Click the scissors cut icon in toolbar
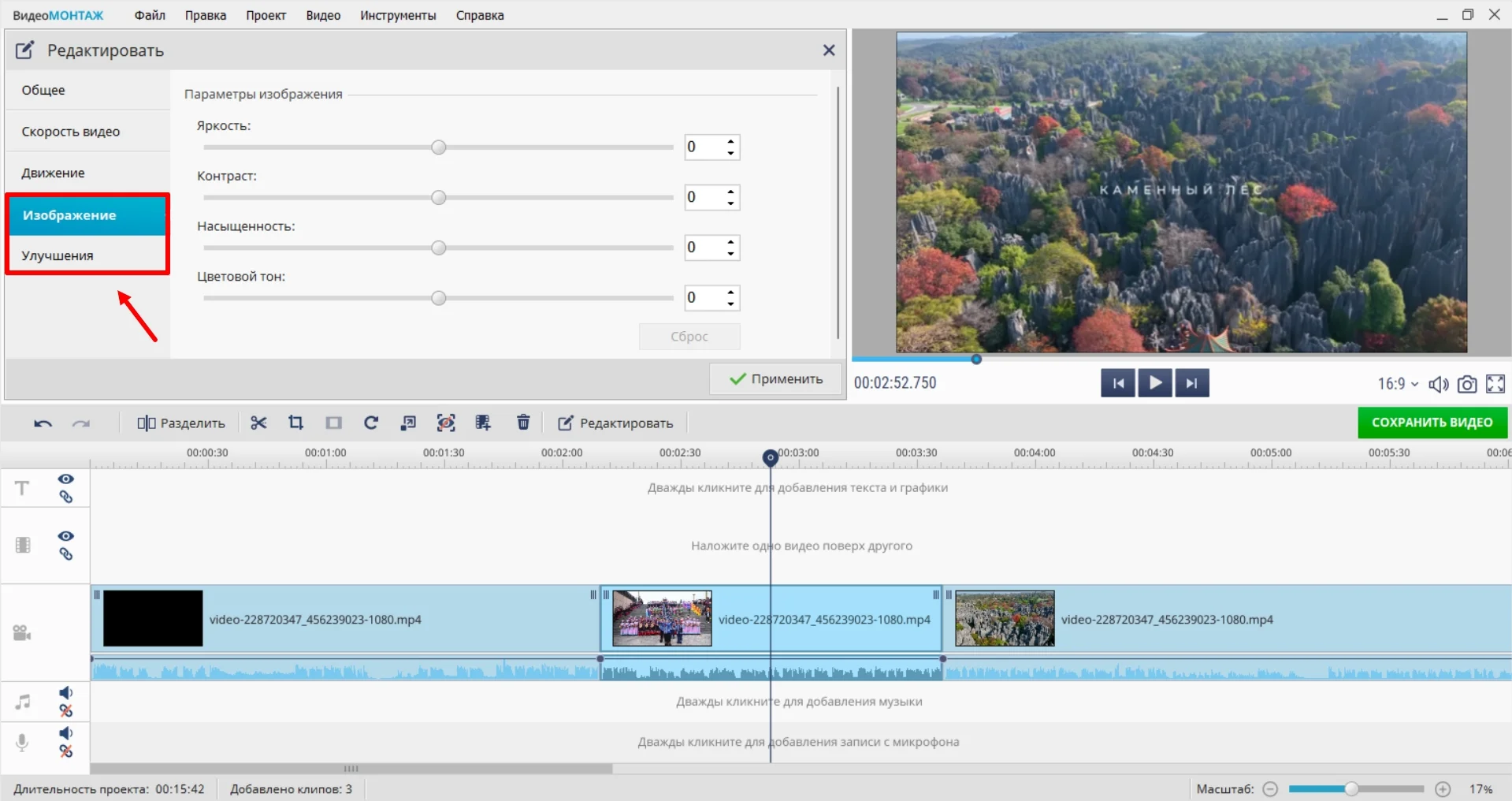The image size is (1512, 801). pos(258,423)
